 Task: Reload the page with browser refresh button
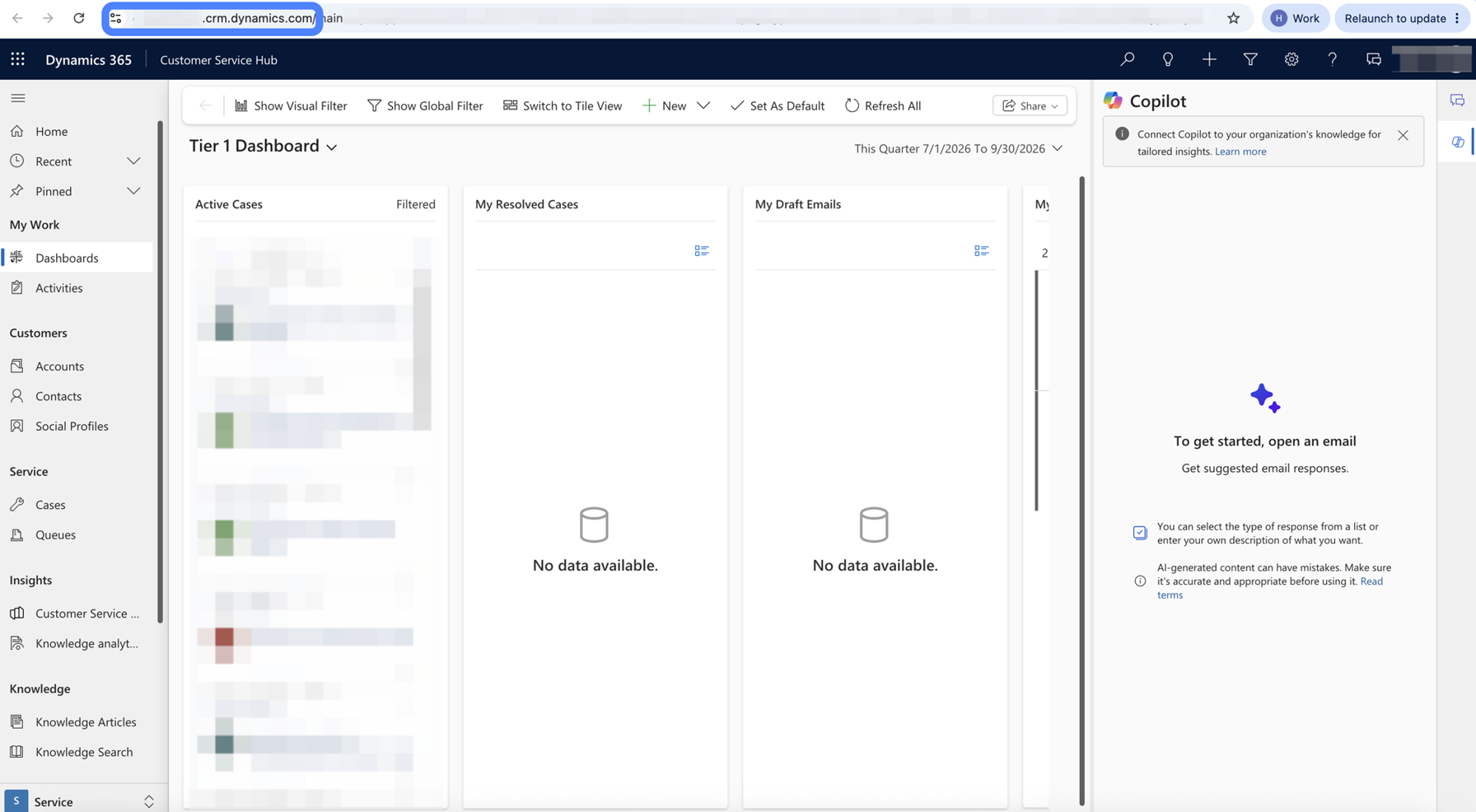[x=79, y=18]
